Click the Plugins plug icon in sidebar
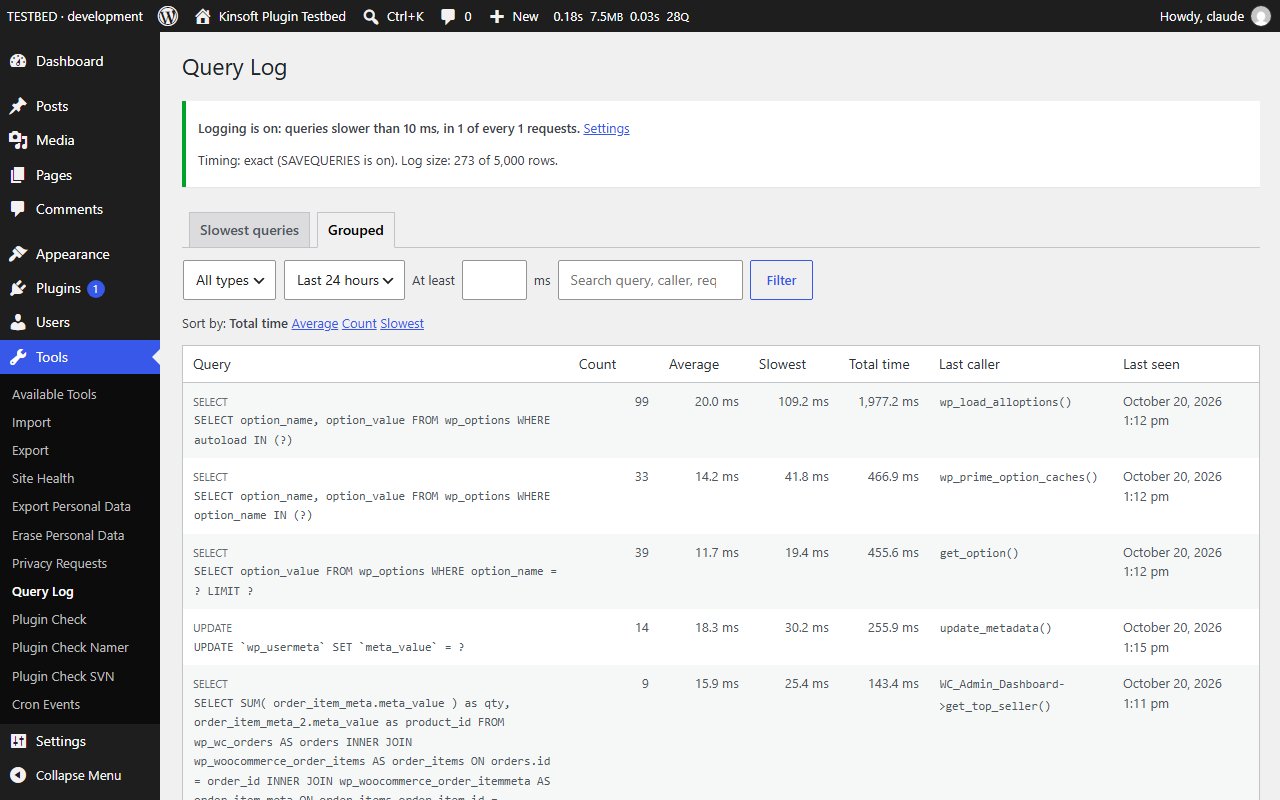This screenshot has width=1280, height=800. pyautogui.click(x=18, y=288)
